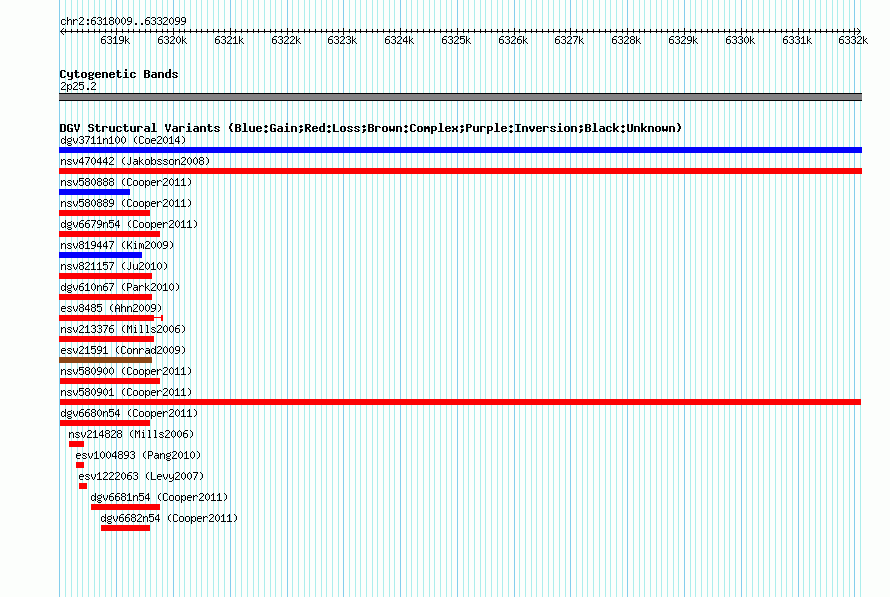The height and width of the screenshot is (597, 890).
Task: Open nsv580900 (Cooper2011) variant label
Action: point(126,371)
